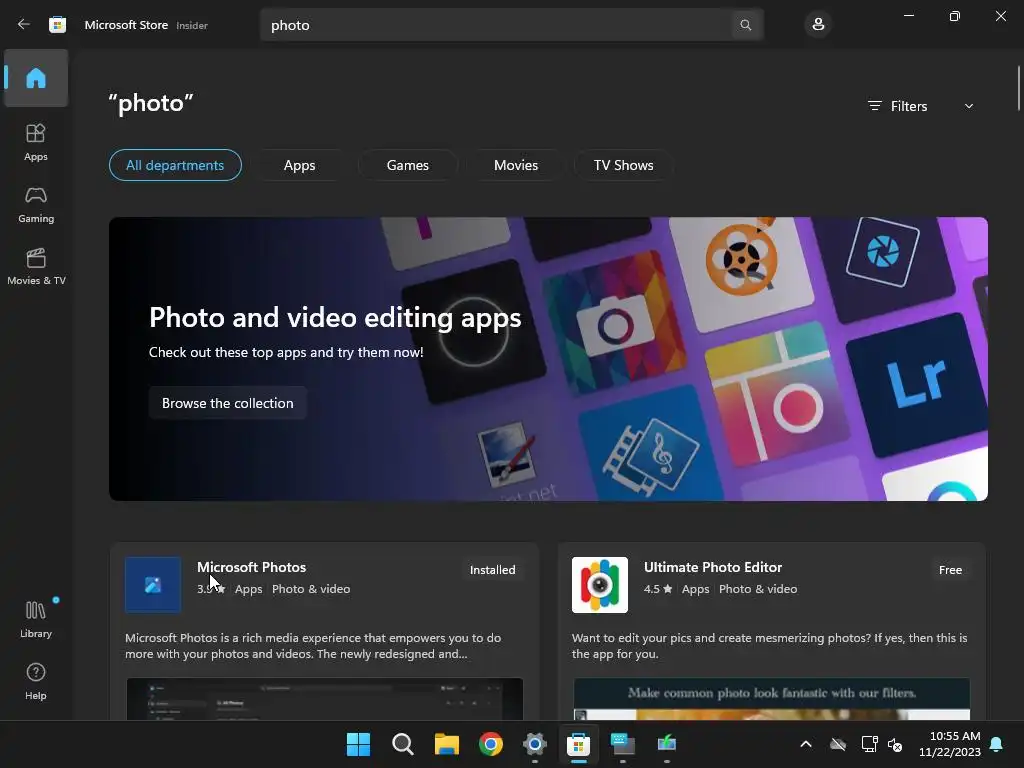Click the Photo and video editing apps banner title
The width and height of the screenshot is (1024, 768).
pos(335,317)
